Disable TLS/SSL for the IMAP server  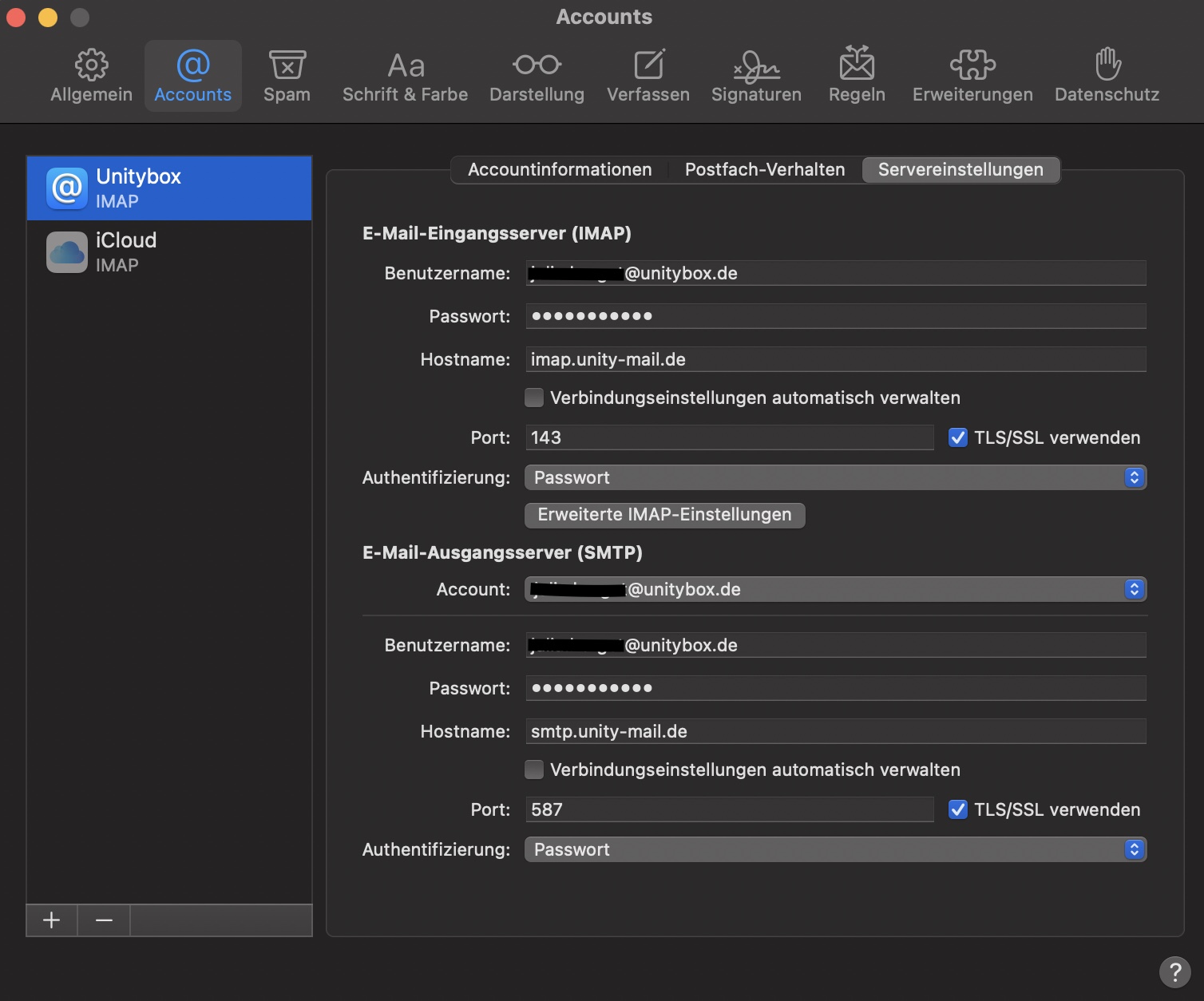pyautogui.click(x=958, y=437)
